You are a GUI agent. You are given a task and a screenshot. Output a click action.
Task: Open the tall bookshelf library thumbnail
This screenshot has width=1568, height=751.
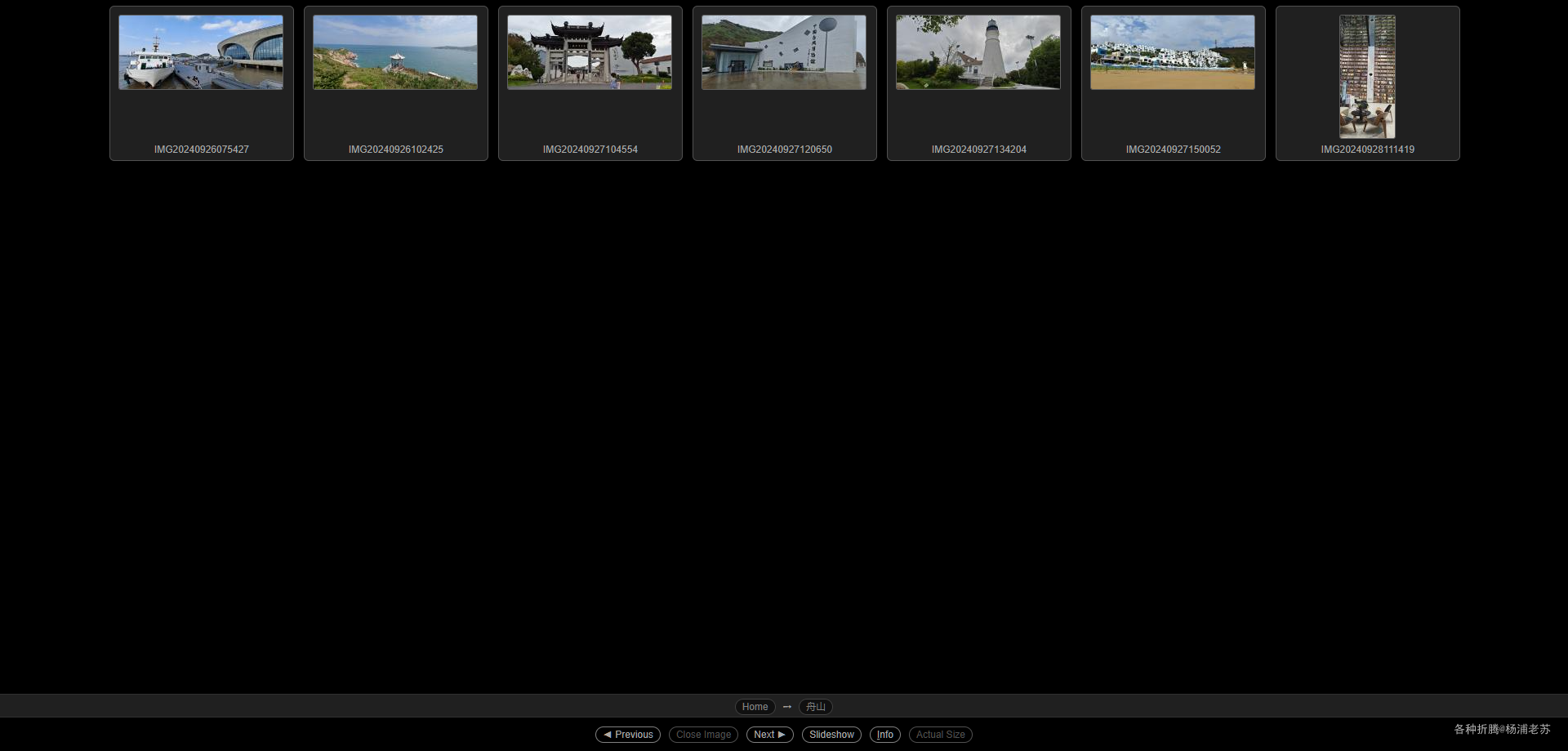pyautogui.click(x=1368, y=77)
